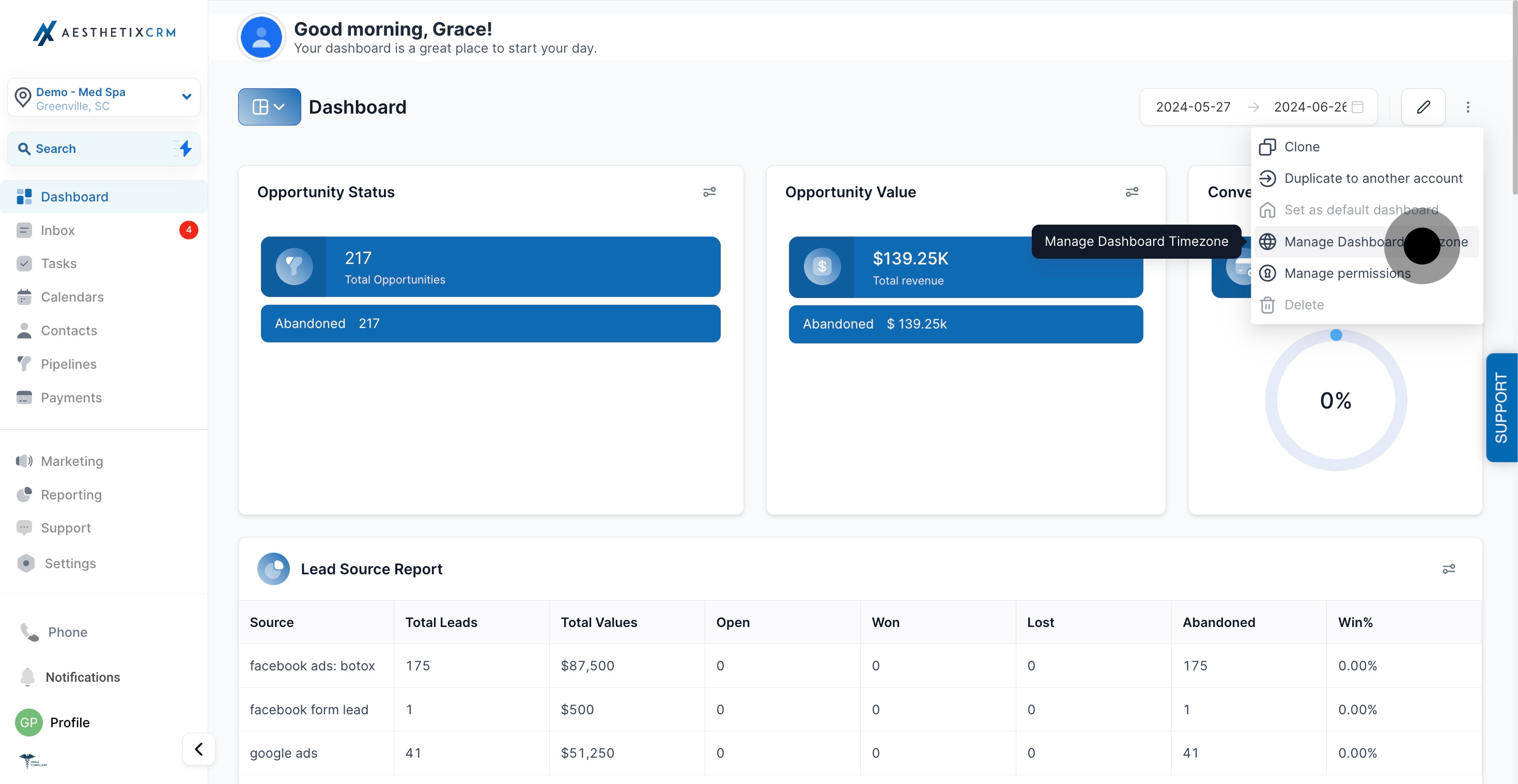Open Opportunity Status widget filter settings icon
The height and width of the screenshot is (784, 1518).
(709, 192)
